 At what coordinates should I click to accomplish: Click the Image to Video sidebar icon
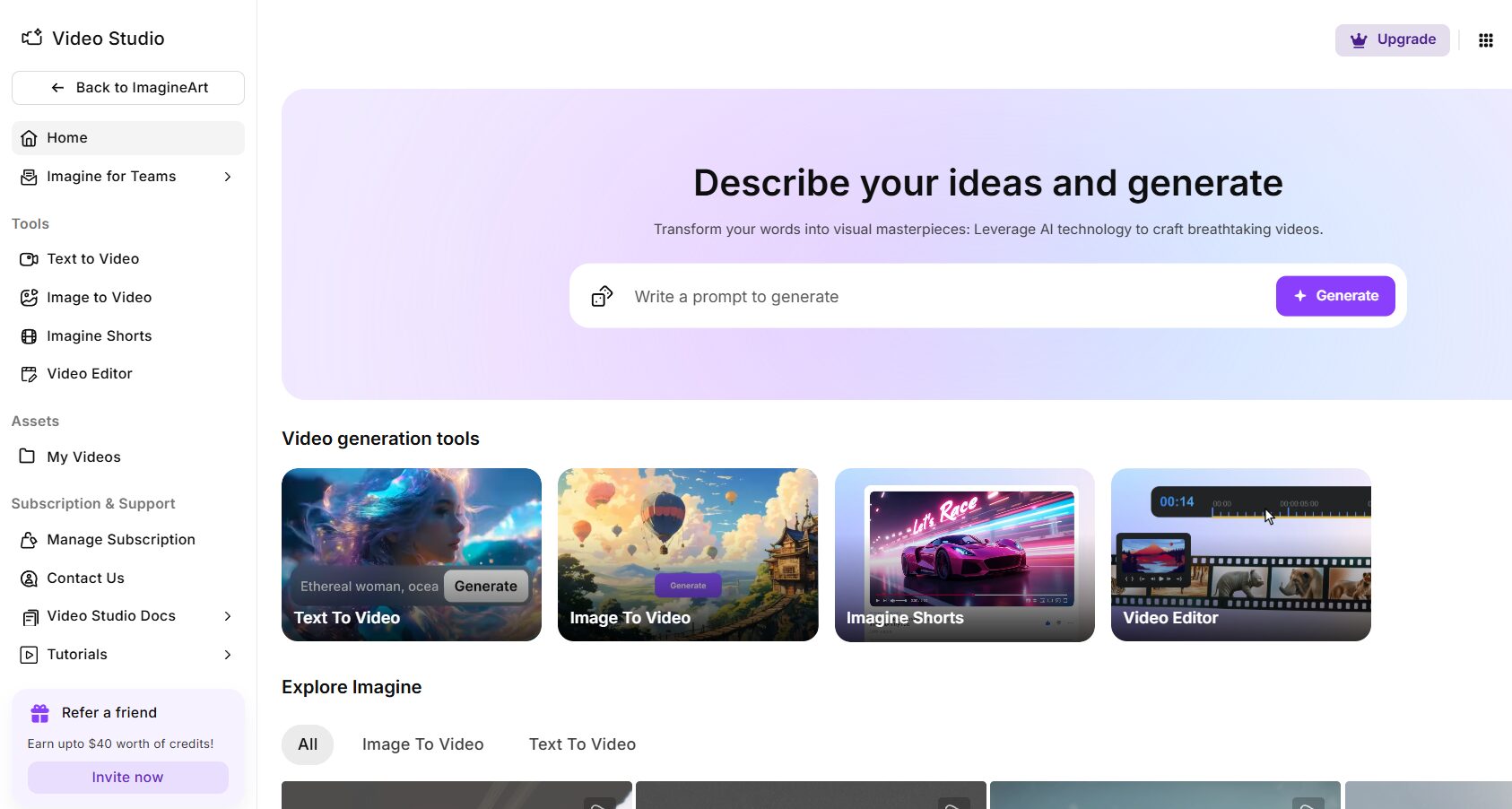click(x=29, y=298)
